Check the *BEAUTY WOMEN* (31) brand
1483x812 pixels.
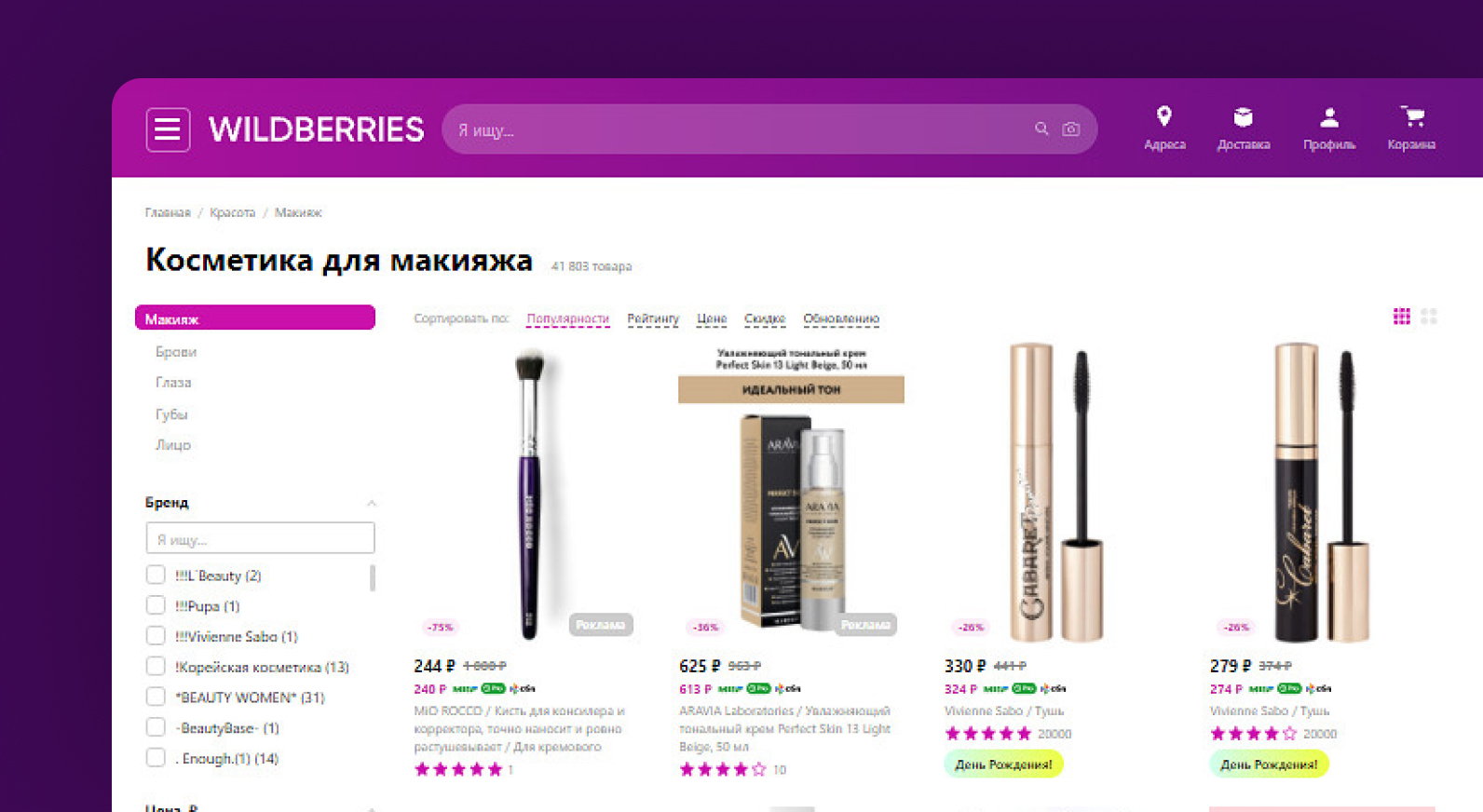pos(156,697)
